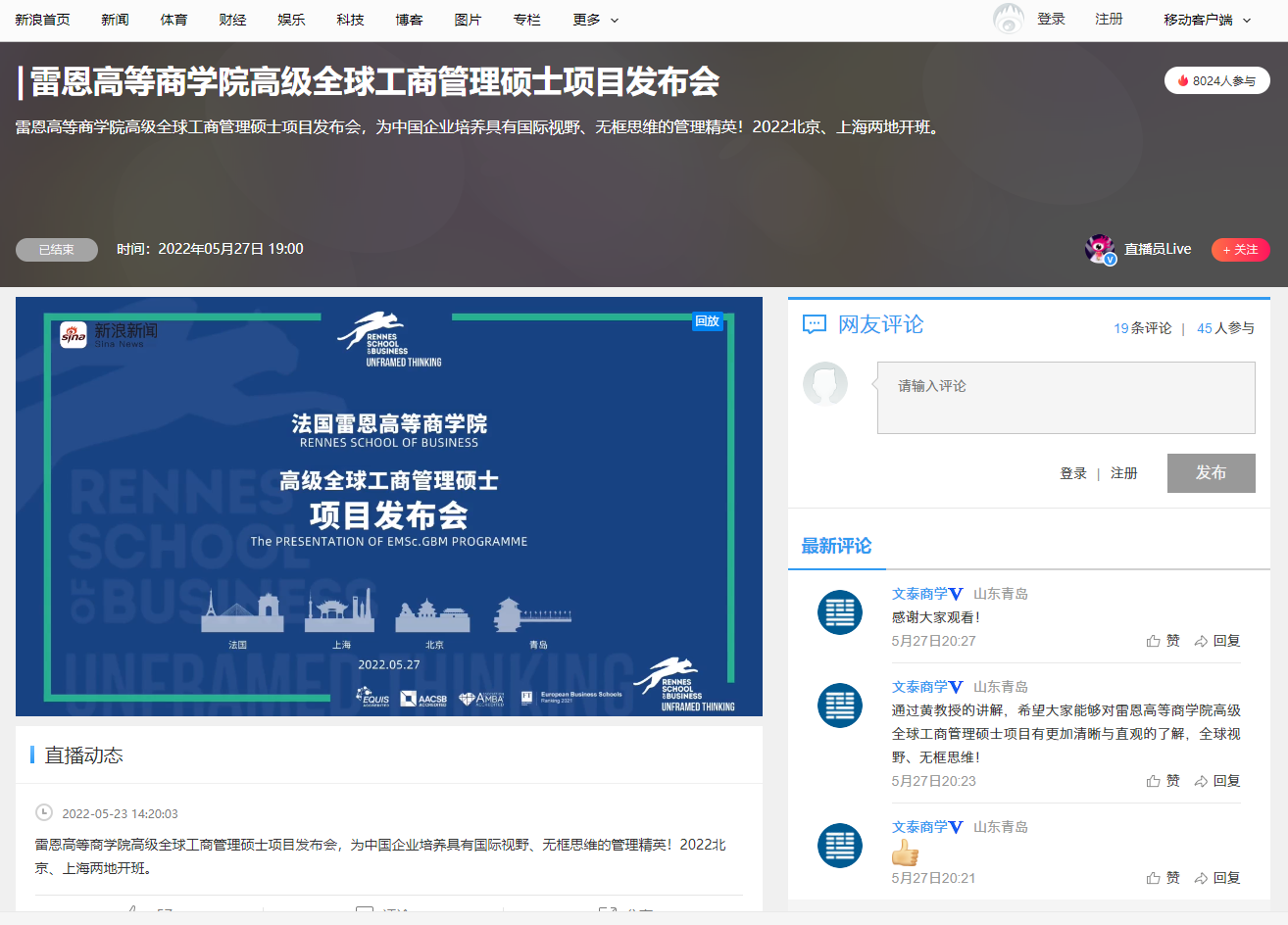Screen dimensions: 1288x925
Task: Click the 回放 label on the video
Action: pyautogui.click(x=707, y=321)
